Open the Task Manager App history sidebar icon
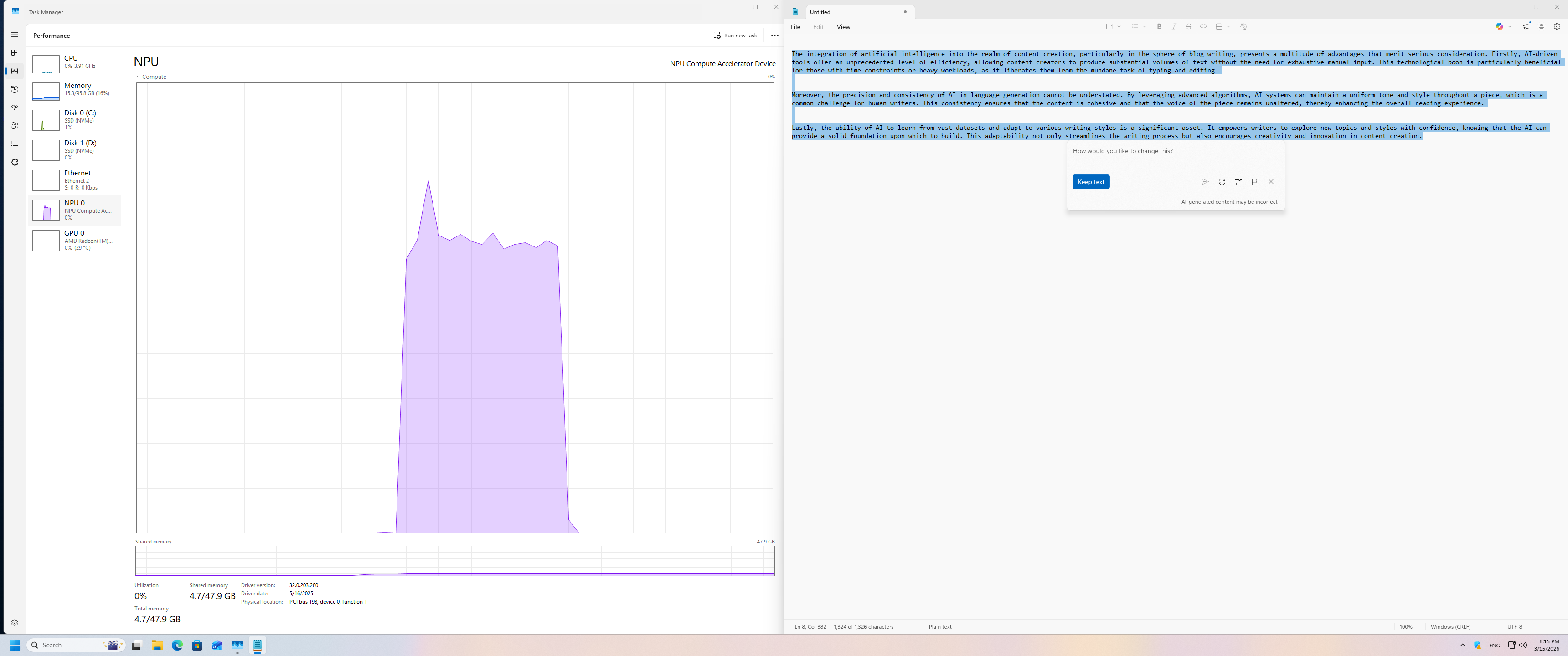This screenshot has height=656, width=1568. click(x=15, y=89)
